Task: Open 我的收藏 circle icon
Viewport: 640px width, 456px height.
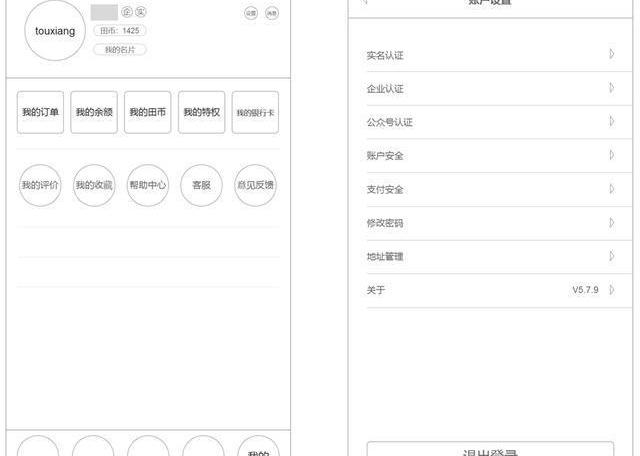Action: [94, 186]
